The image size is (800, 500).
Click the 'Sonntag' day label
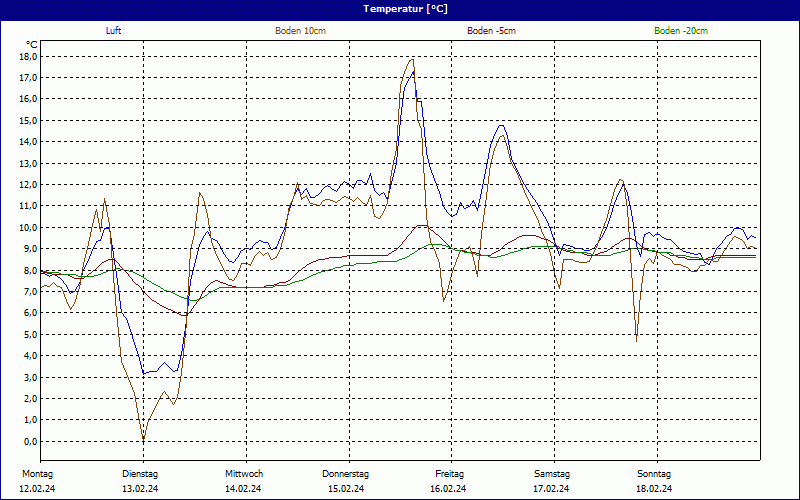click(654, 474)
